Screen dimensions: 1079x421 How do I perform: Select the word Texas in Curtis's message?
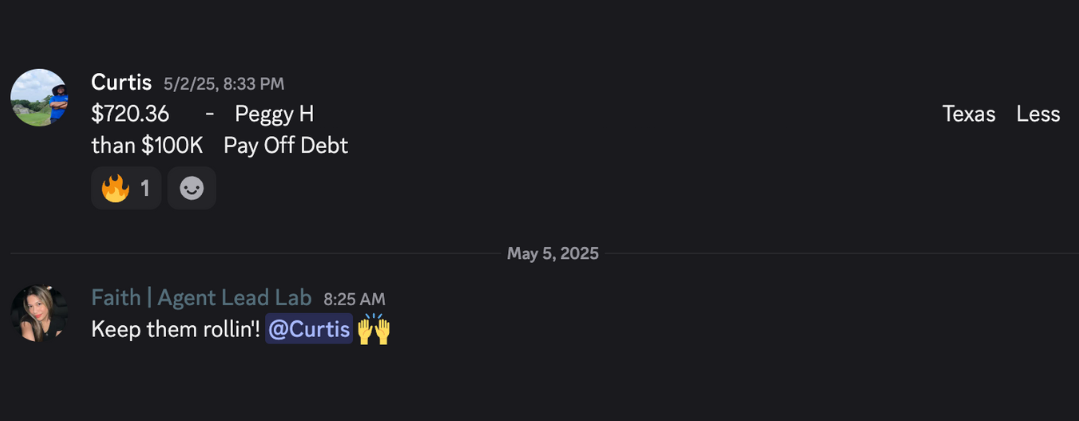969,114
